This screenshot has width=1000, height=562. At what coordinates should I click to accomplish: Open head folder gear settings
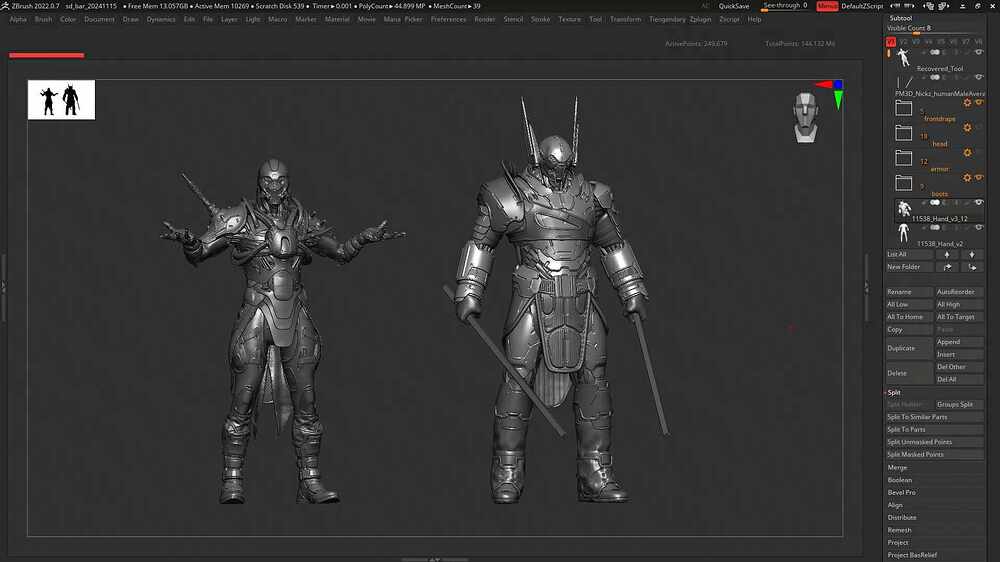pos(967,128)
